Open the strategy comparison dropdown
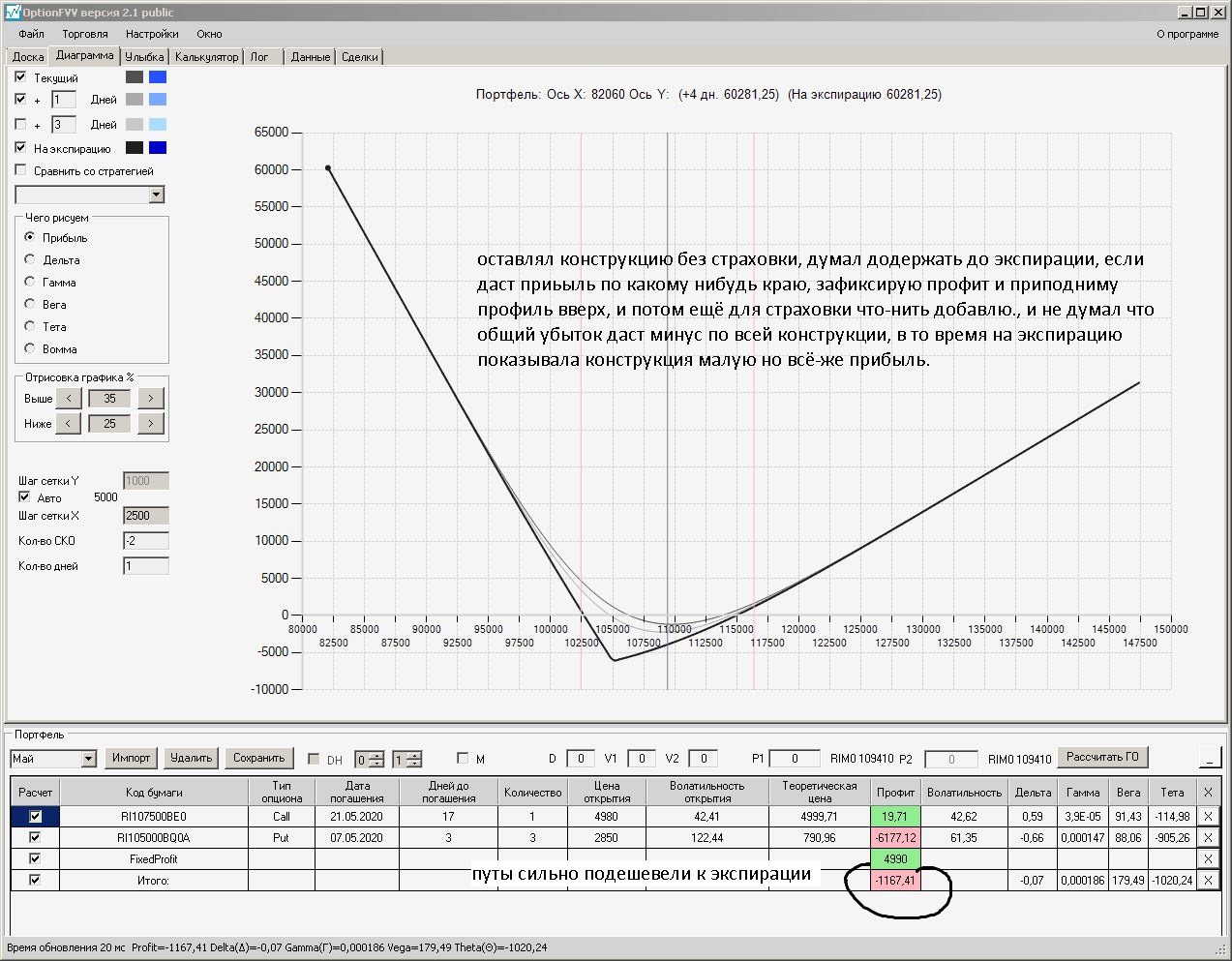This screenshot has width=1232, height=961. coord(157,195)
